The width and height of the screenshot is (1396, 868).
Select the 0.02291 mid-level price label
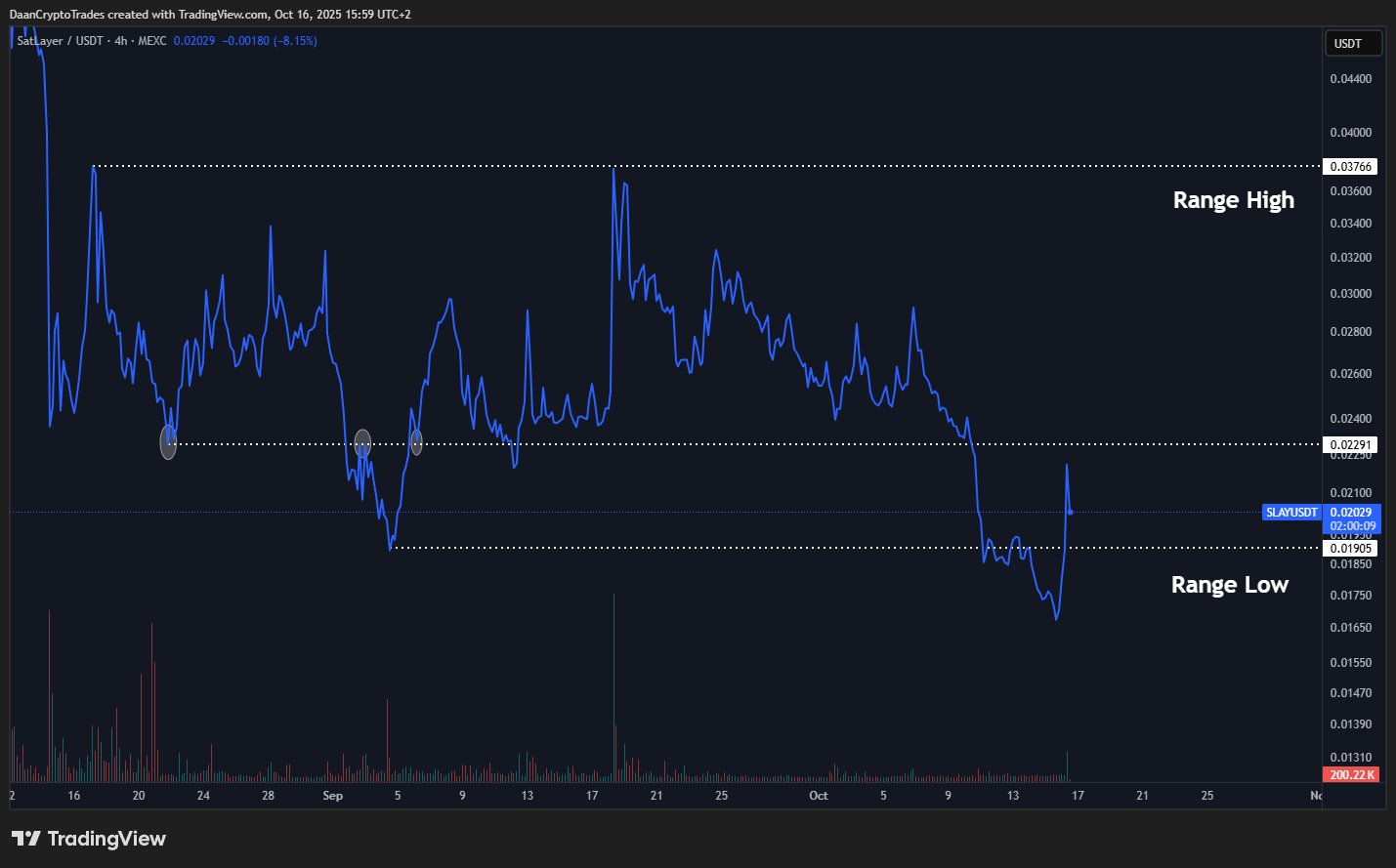(1350, 444)
